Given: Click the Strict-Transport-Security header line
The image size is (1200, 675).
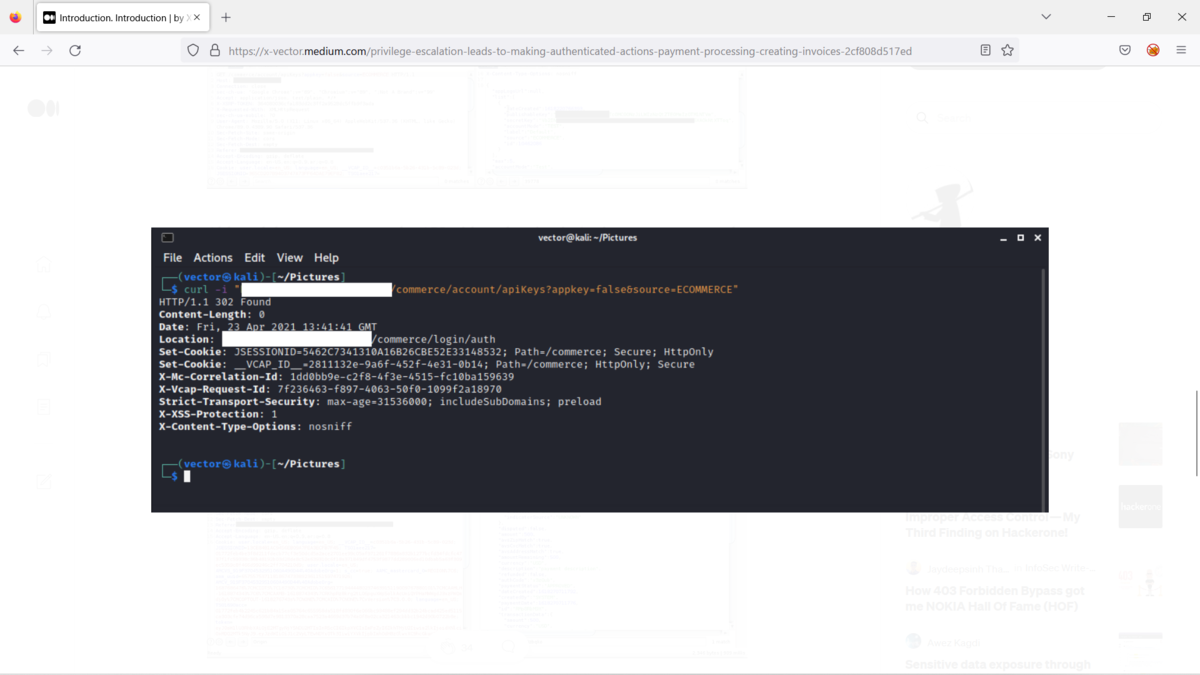Looking at the screenshot, I should 380,402.
